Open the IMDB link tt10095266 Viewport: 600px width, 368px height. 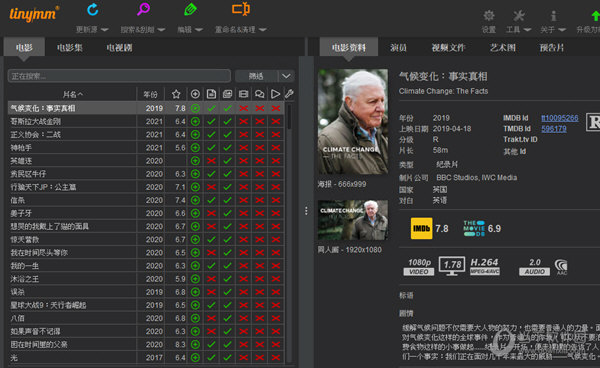coord(559,118)
